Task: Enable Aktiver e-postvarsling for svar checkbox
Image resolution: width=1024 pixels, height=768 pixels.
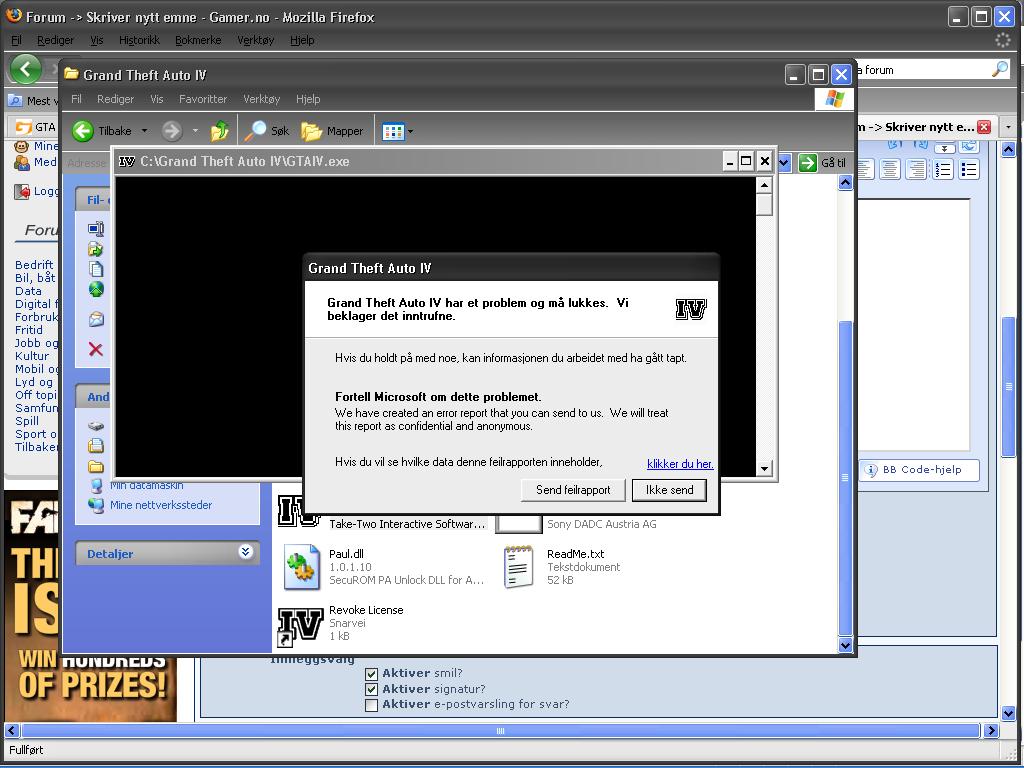Action: tap(372, 705)
